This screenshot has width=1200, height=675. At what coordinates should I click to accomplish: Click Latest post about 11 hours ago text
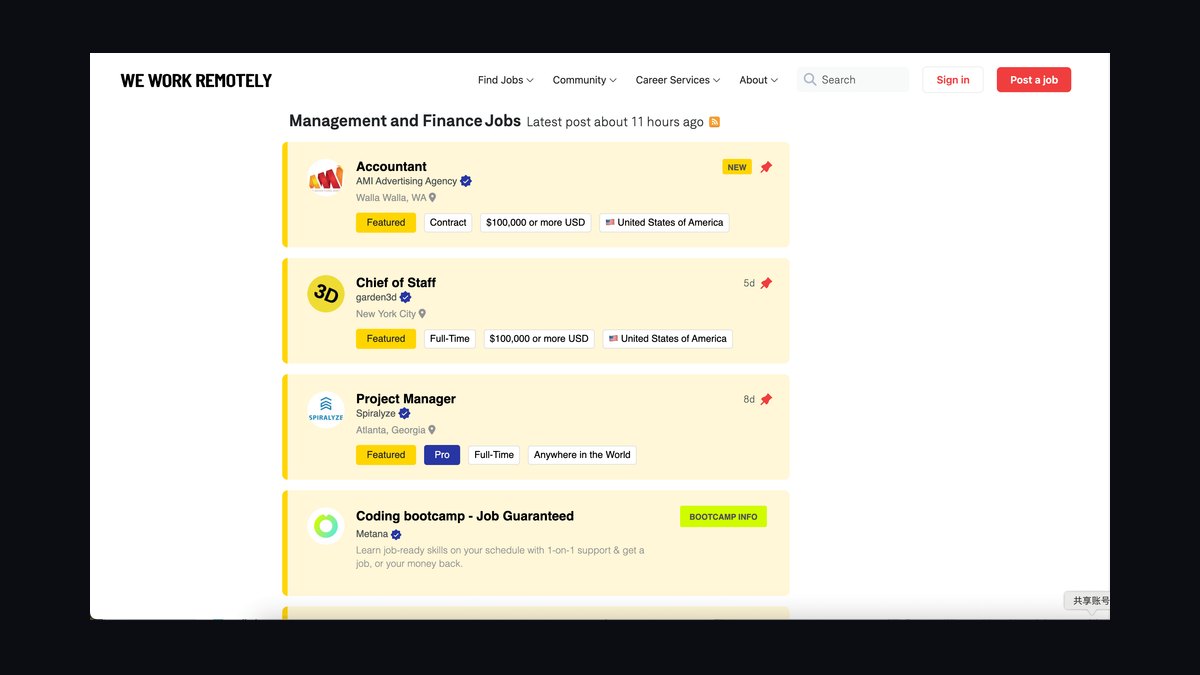click(x=615, y=122)
